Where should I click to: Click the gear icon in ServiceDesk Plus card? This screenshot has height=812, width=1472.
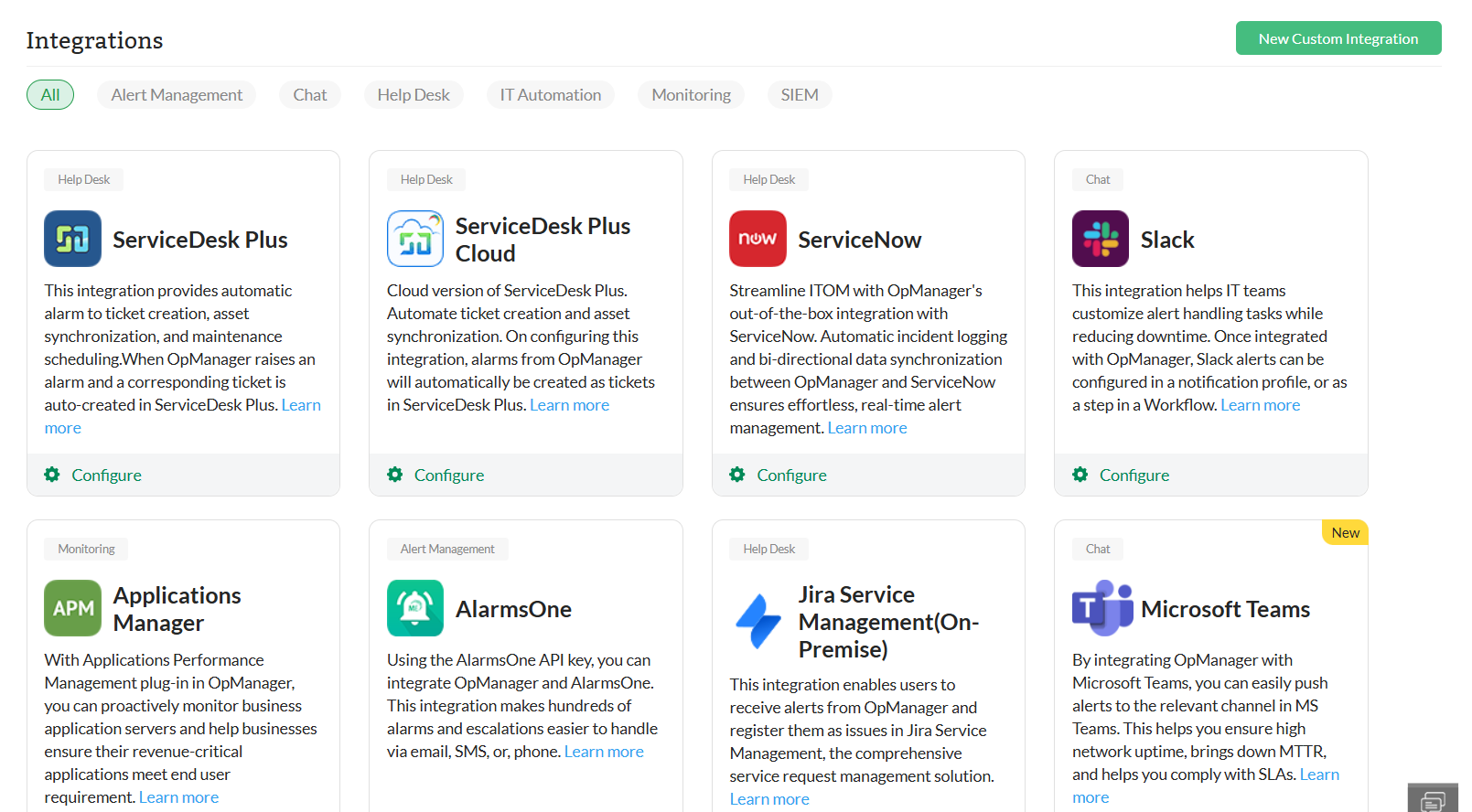[x=52, y=475]
